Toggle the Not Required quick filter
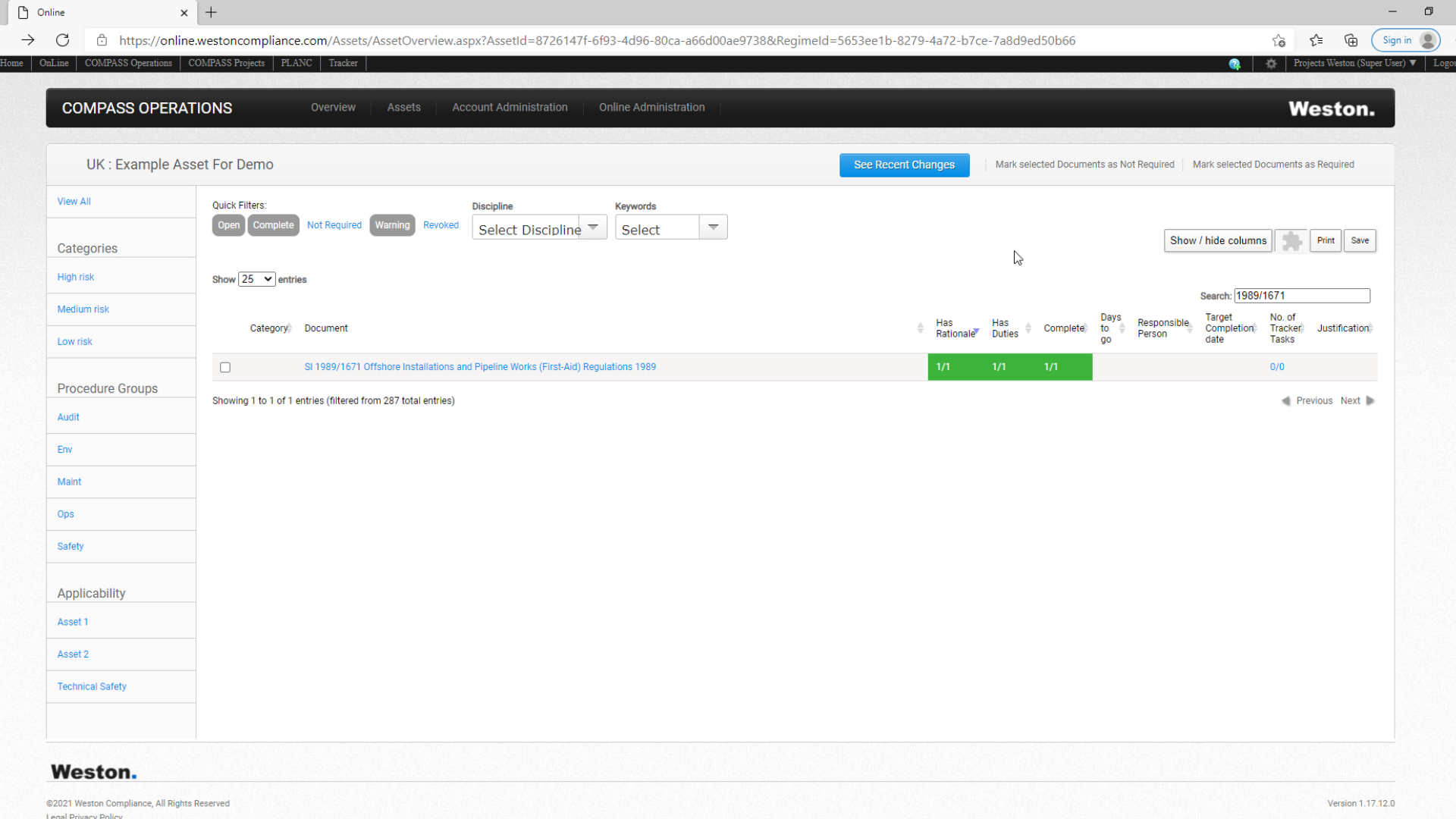This screenshot has width=1456, height=819. (334, 225)
